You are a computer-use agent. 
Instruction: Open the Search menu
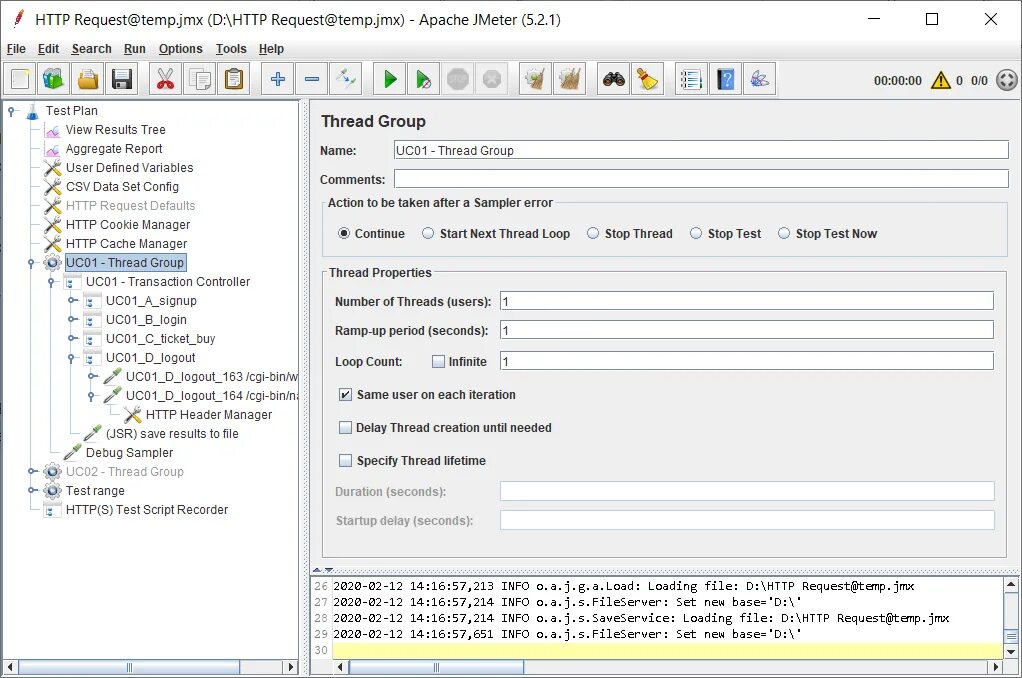pos(91,49)
